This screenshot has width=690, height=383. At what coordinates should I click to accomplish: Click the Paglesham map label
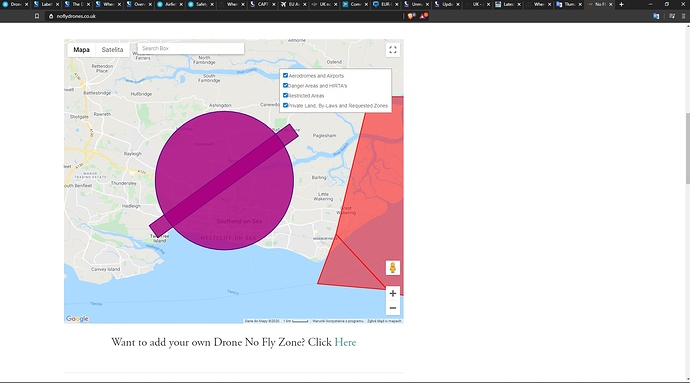point(324,136)
